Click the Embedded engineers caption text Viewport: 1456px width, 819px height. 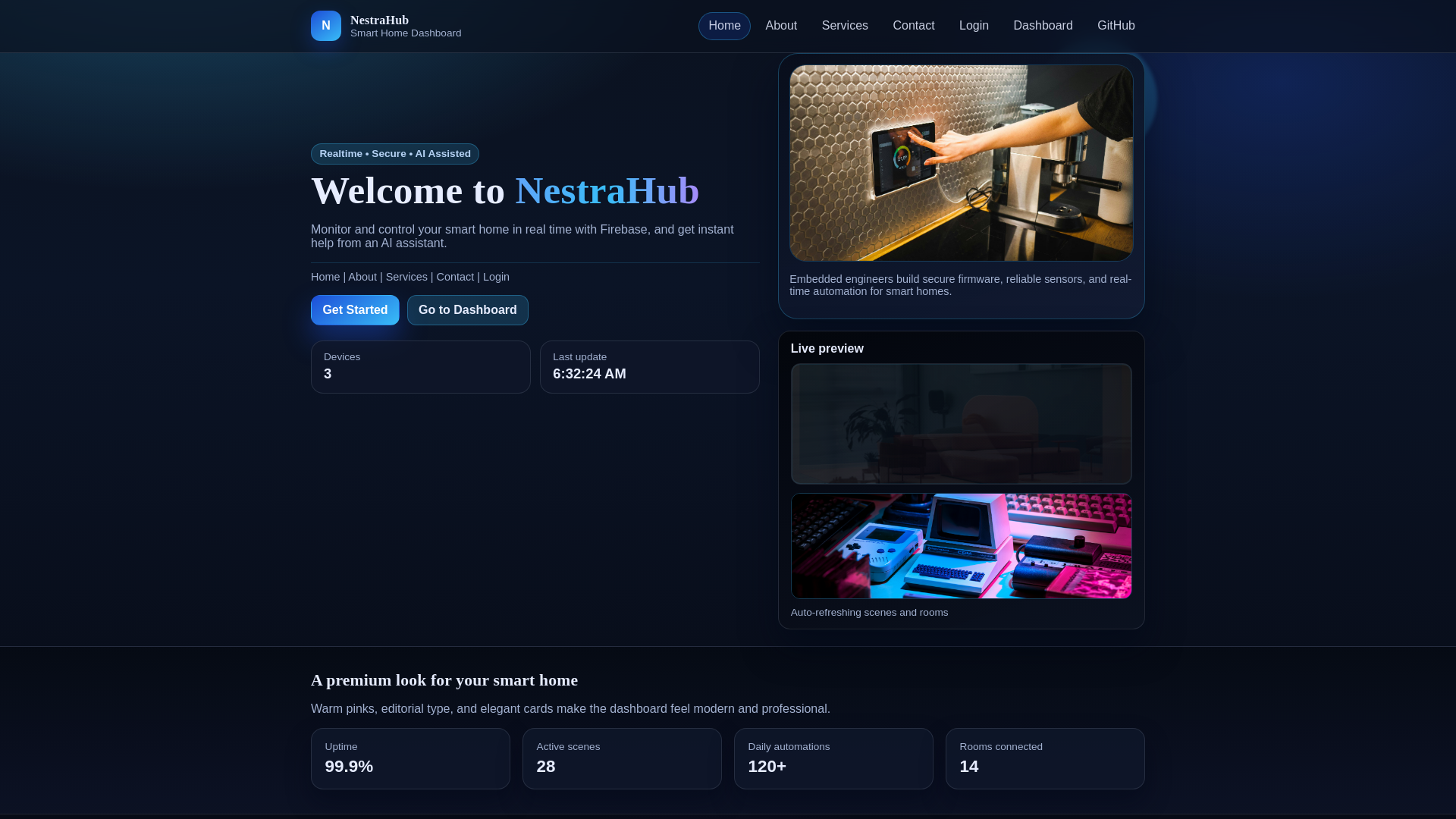(x=960, y=285)
